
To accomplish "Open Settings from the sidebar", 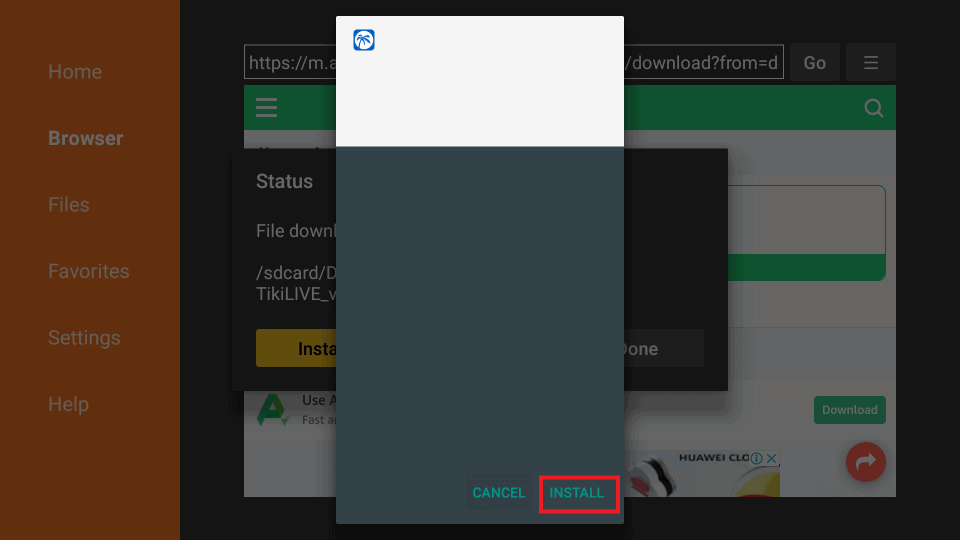I will [x=84, y=338].
